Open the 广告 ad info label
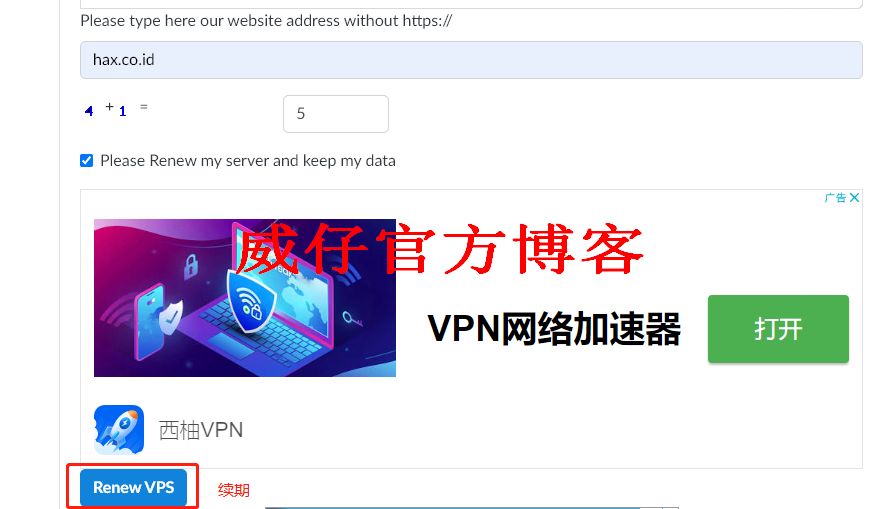The image size is (881, 509). 835,198
